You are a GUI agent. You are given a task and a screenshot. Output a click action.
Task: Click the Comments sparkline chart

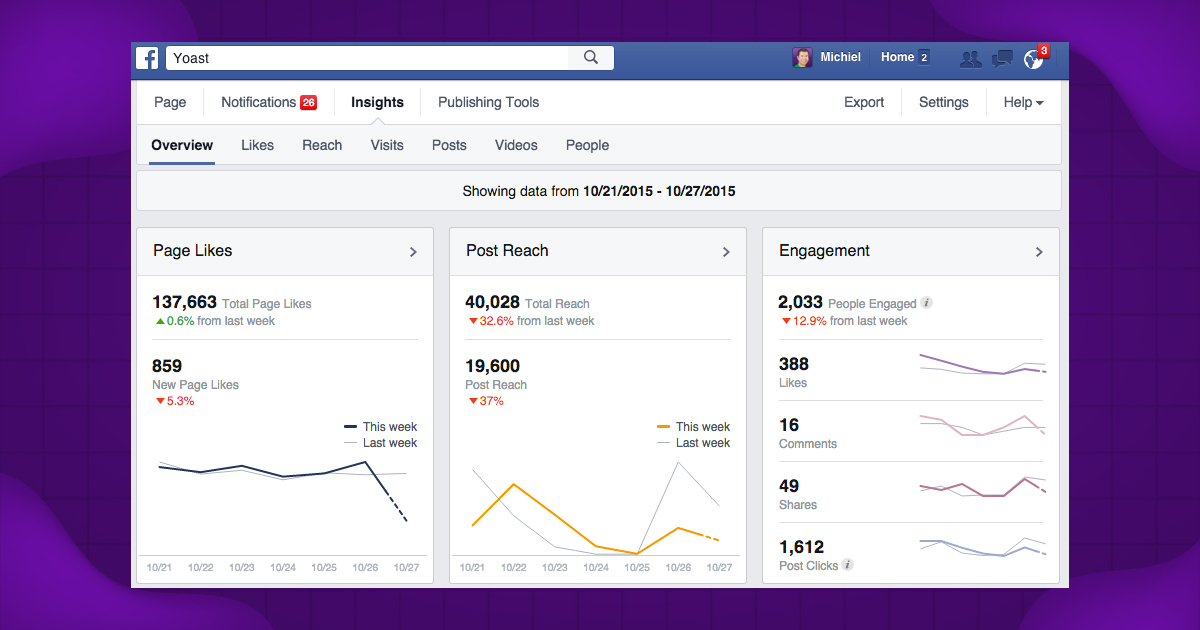click(x=982, y=425)
